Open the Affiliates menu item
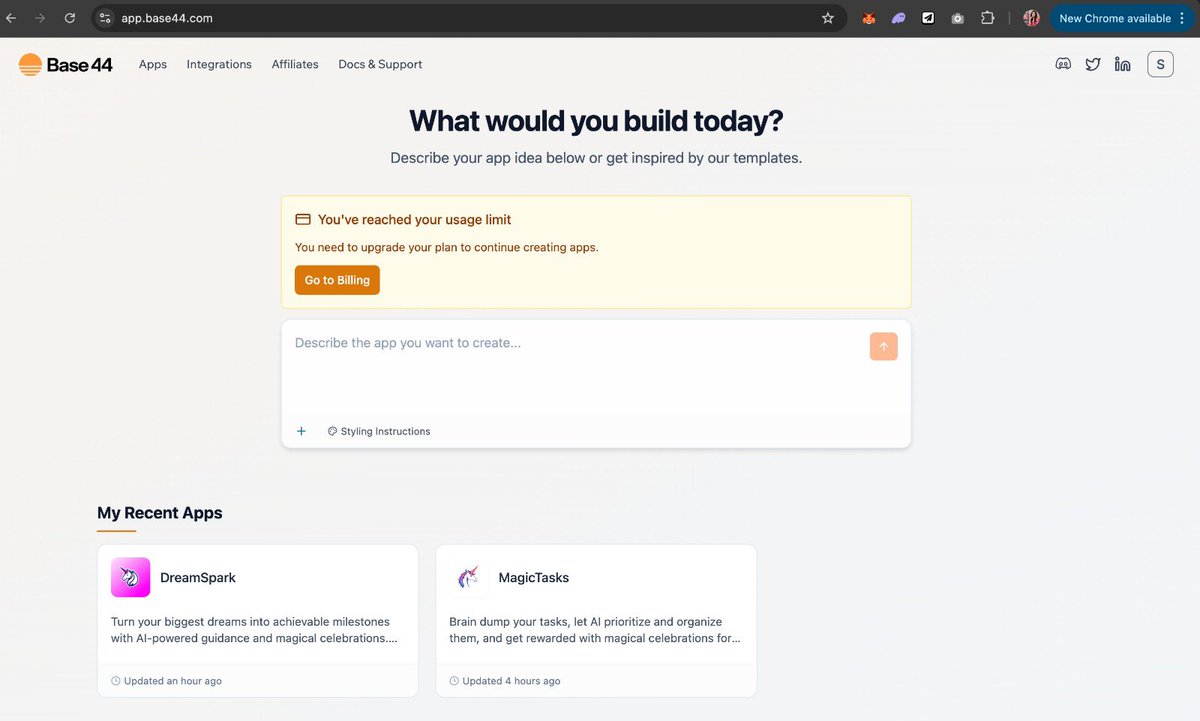Screen dimensions: 1200x721 pyautogui.click(x=295, y=64)
